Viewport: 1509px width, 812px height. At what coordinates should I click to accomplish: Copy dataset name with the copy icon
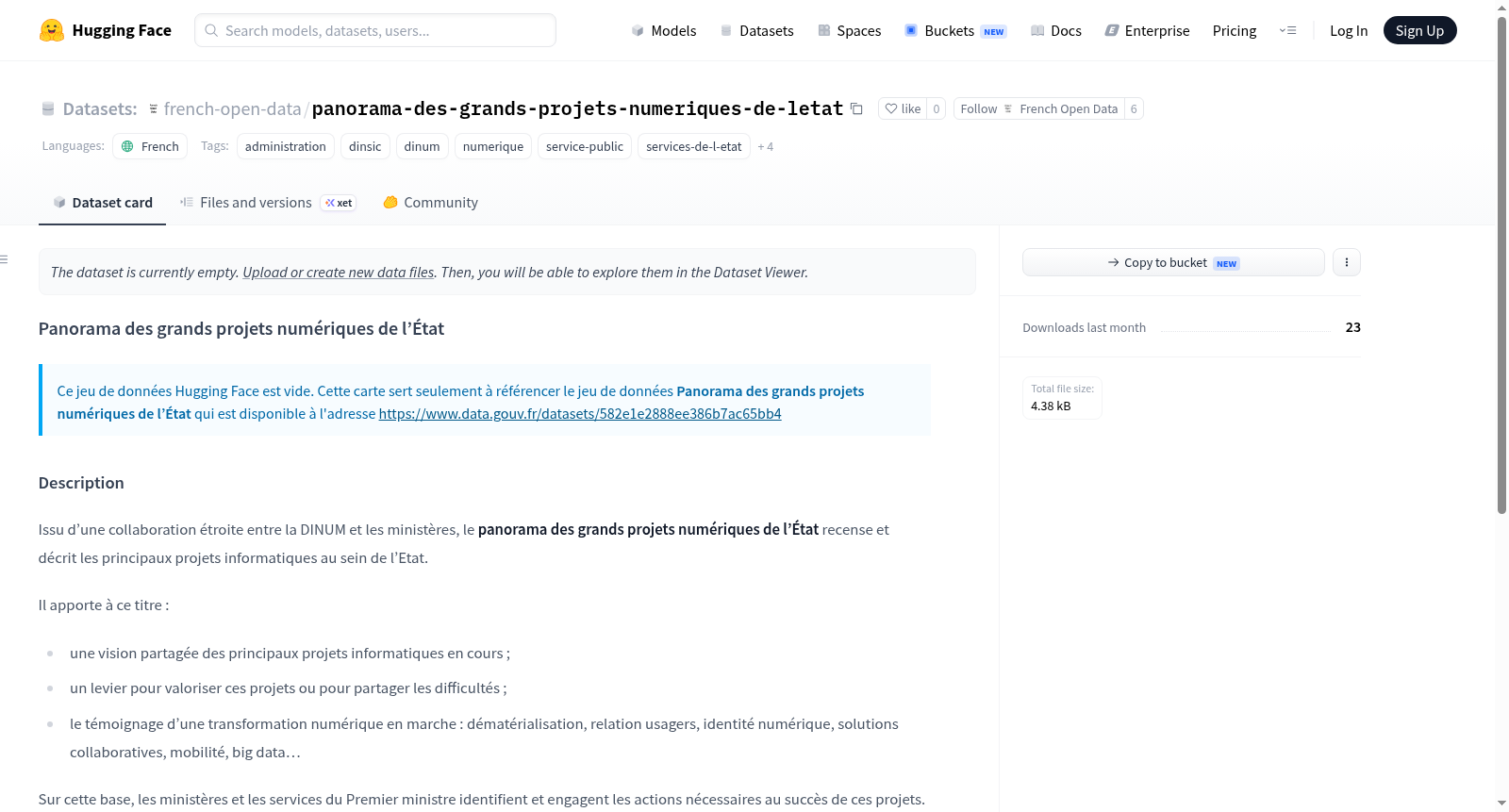click(x=856, y=108)
